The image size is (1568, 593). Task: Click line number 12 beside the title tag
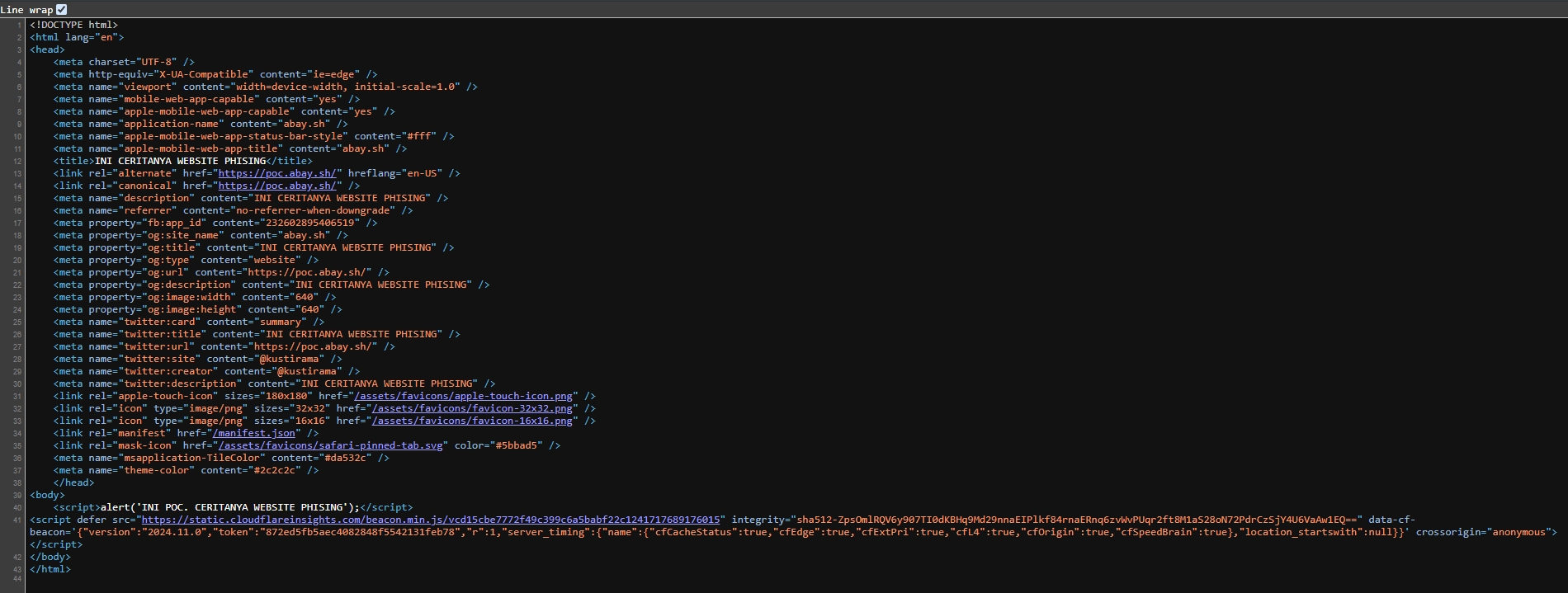[x=17, y=161]
